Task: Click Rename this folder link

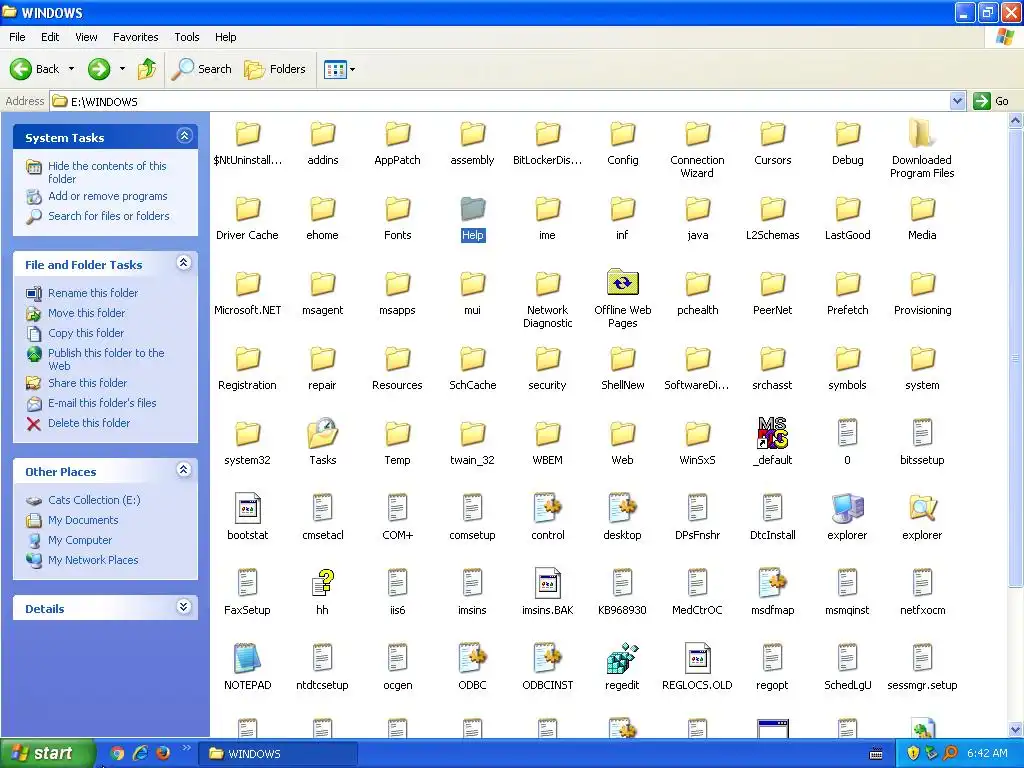Action: pyautogui.click(x=93, y=293)
